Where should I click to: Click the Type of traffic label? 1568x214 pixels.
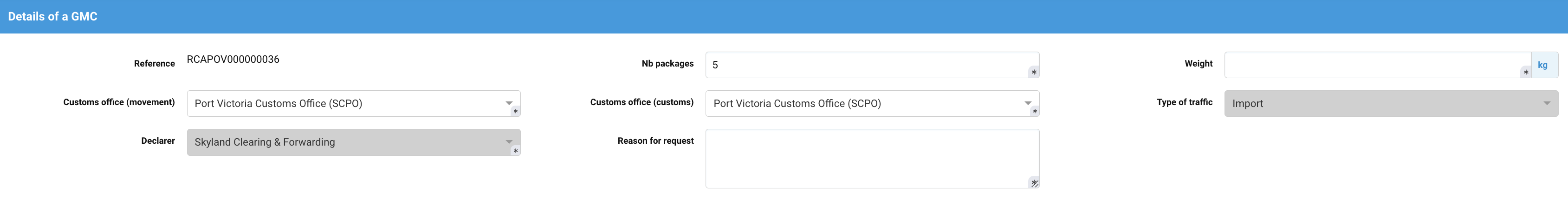coord(1184,102)
